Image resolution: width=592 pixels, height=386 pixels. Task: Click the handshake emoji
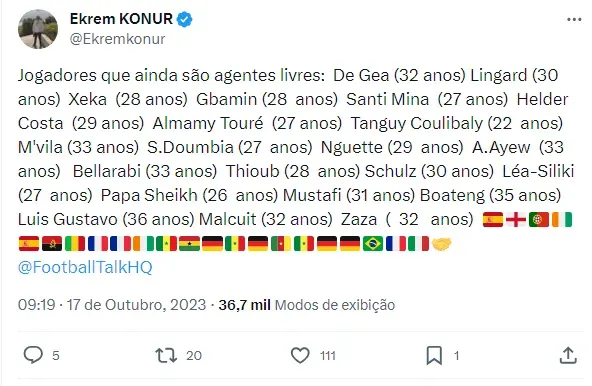(441, 244)
